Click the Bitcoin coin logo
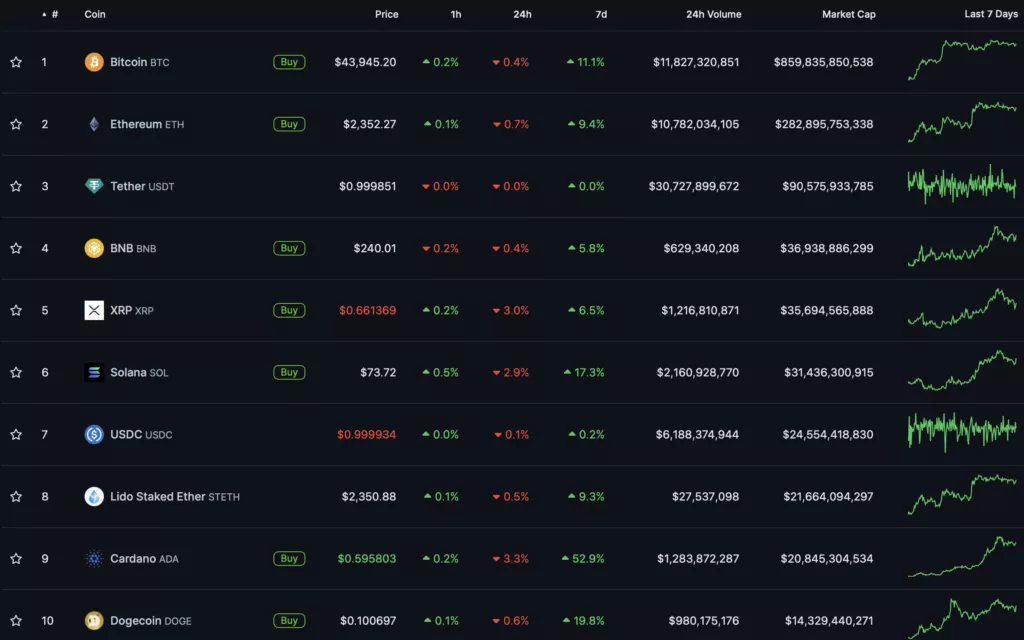 pyautogui.click(x=94, y=62)
